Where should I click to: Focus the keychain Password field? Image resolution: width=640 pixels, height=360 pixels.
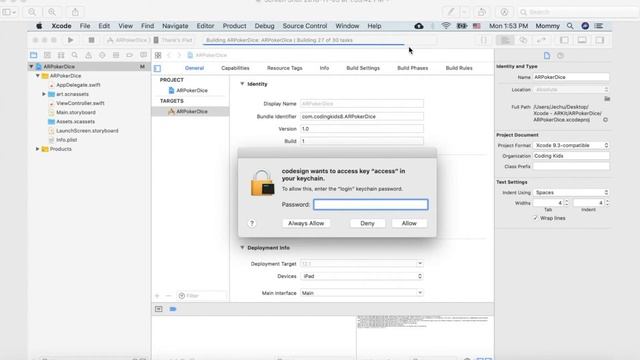pos(371,204)
